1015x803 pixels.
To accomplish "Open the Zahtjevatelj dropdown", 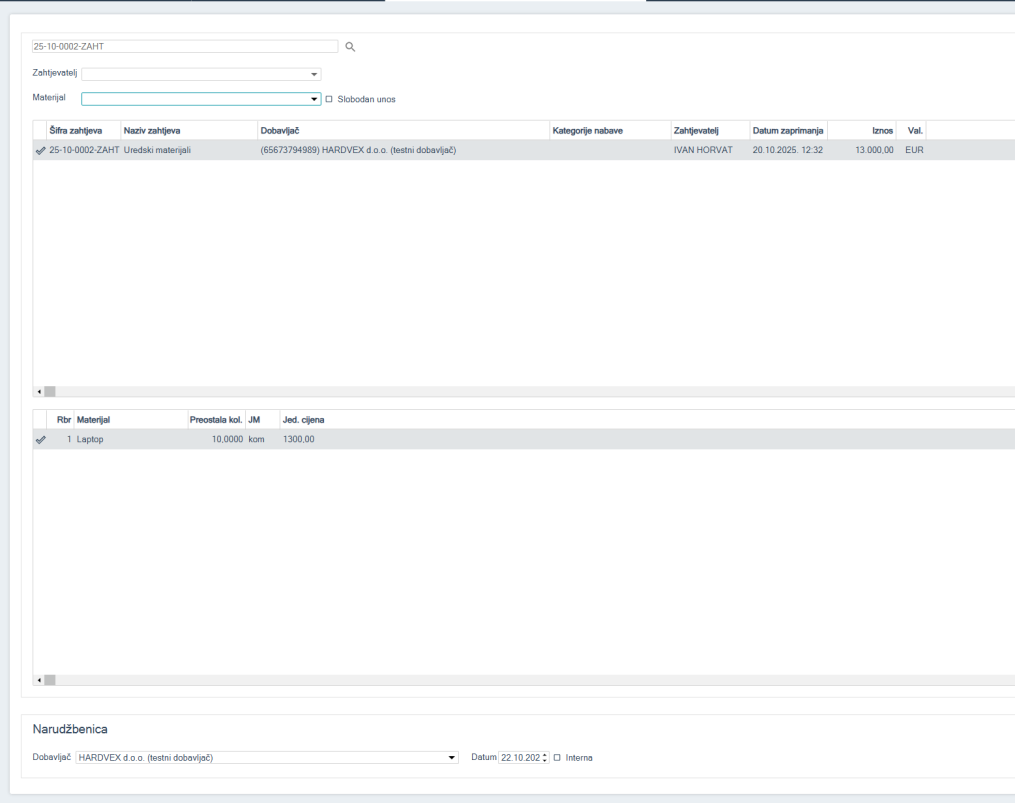I will 314,74.
